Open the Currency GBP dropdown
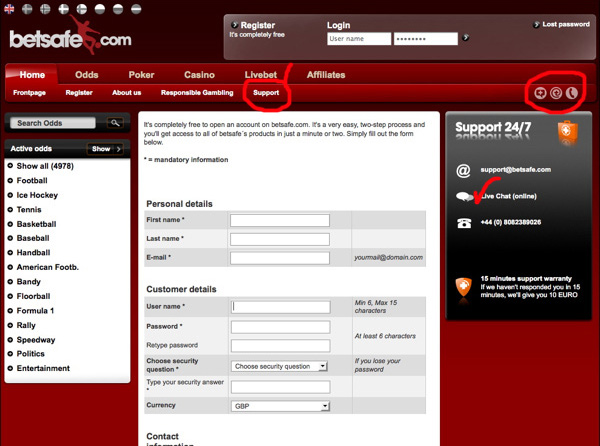The width and height of the screenshot is (600, 446). coord(280,406)
